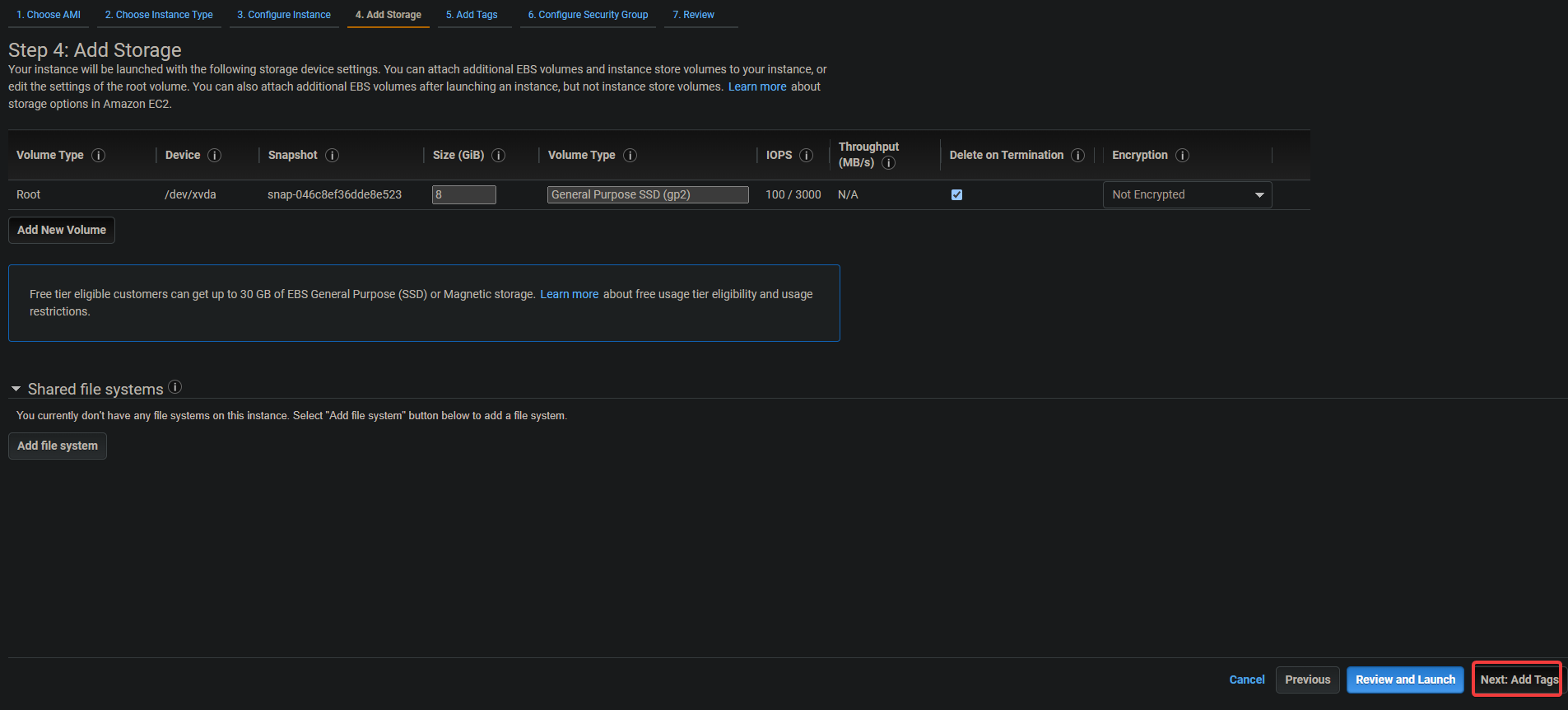
Task: Click the Cancel link
Action: pos(1247,680)
